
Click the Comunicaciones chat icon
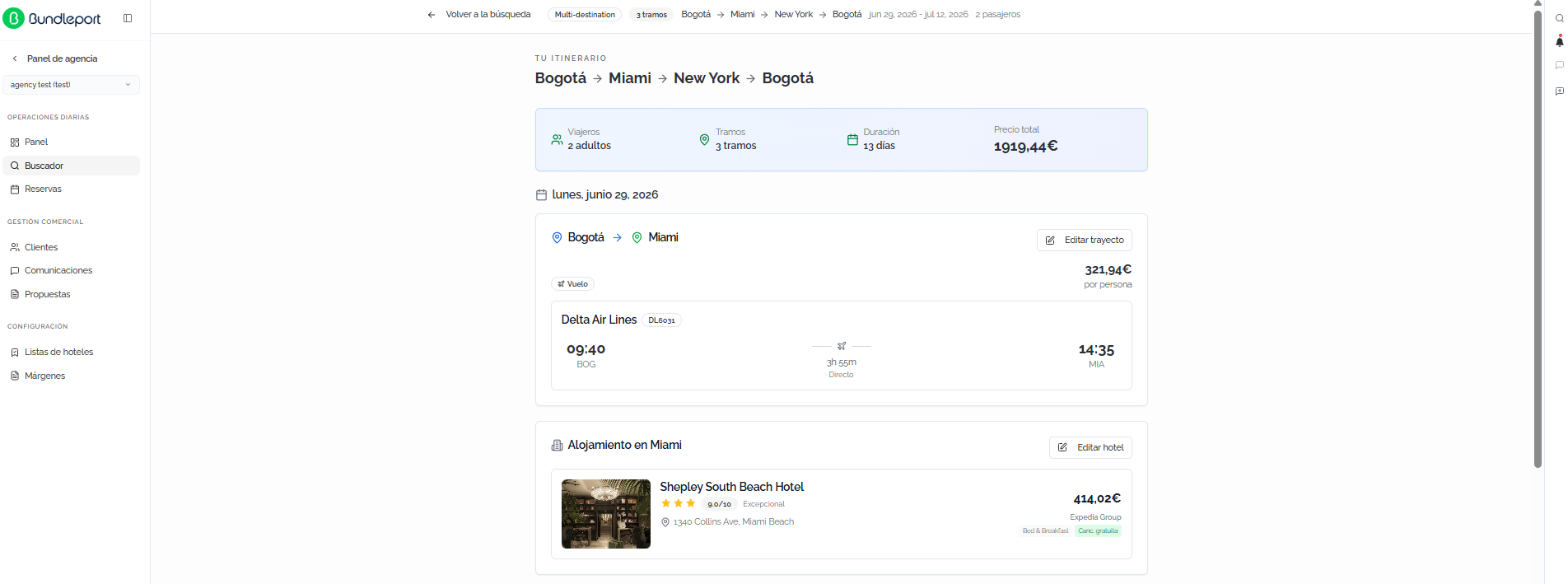tap(15, 271)
